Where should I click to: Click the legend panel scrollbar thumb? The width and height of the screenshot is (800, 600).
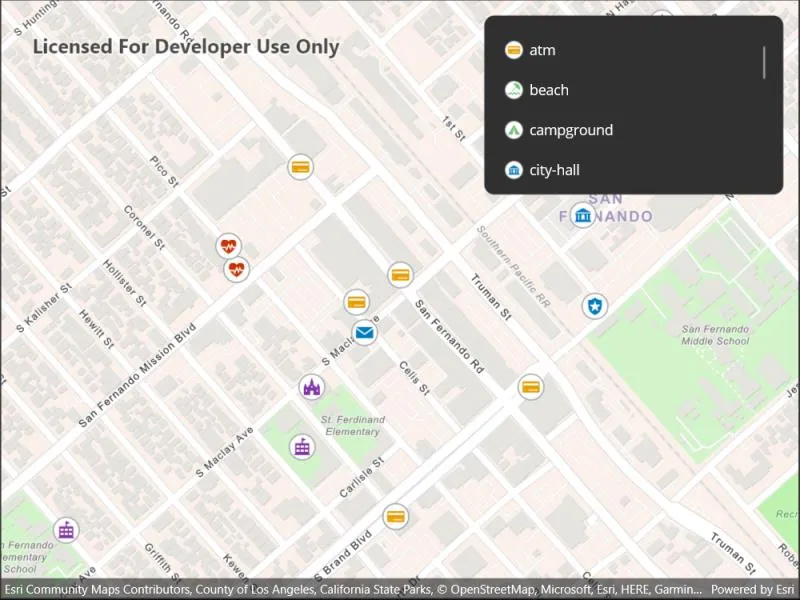(x=764, y=62)
